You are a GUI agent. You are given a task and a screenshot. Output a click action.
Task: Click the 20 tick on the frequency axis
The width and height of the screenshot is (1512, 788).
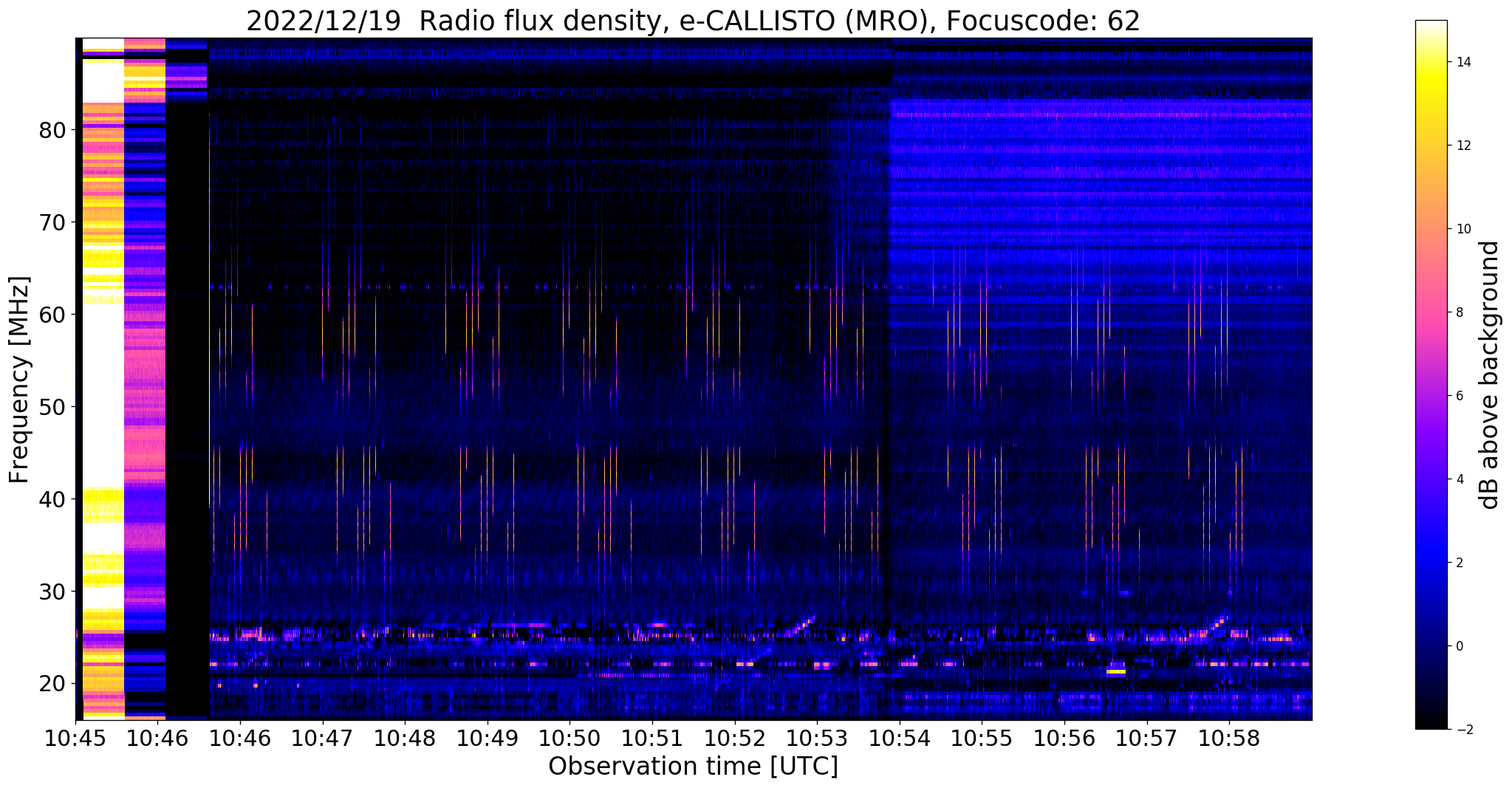[x=52, y=684]
